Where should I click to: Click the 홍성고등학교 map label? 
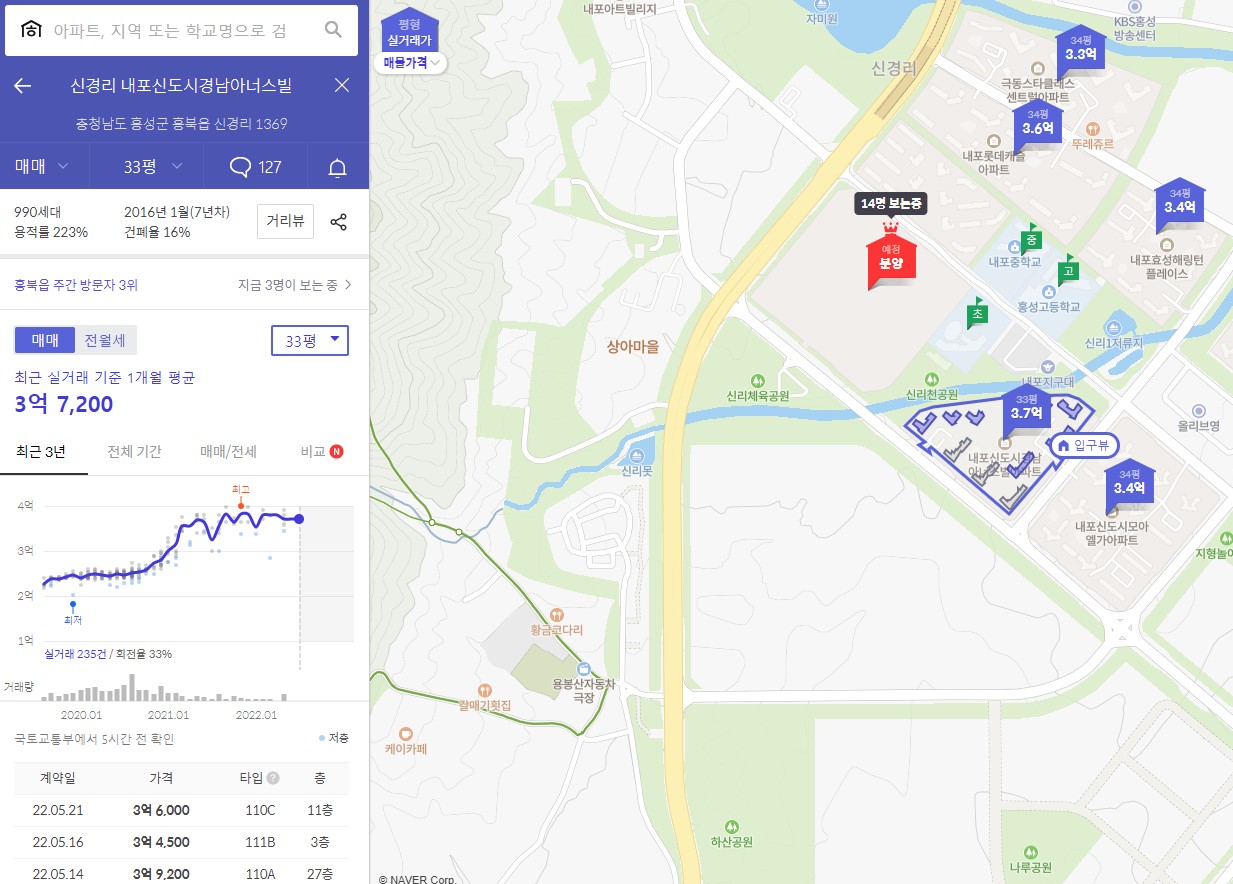click(1047, 306)
